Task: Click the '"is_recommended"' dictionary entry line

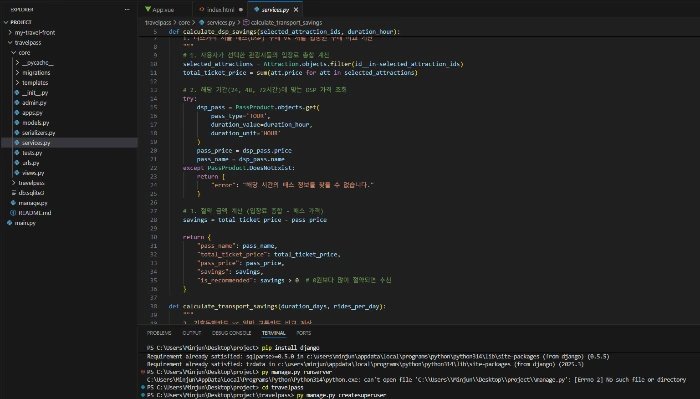Action: [x=294, y=280]
